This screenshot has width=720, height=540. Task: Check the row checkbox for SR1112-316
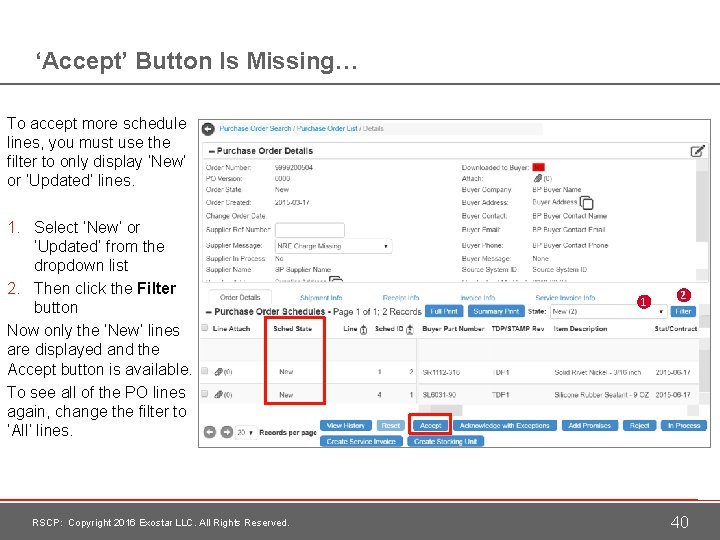[x=205, y=371]
